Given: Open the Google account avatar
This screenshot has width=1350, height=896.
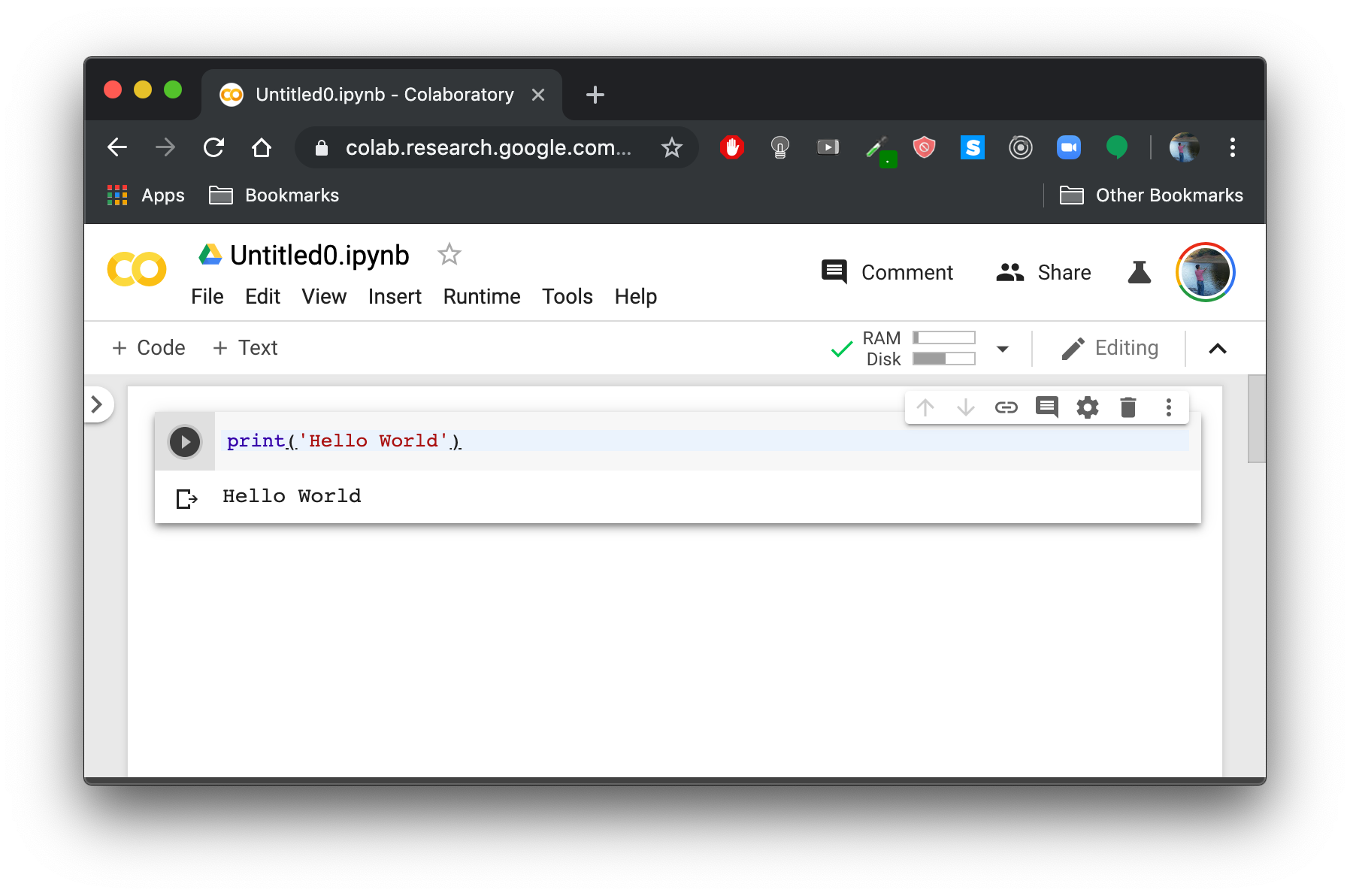Looking at the screenshot, I should pos(1206,272).
